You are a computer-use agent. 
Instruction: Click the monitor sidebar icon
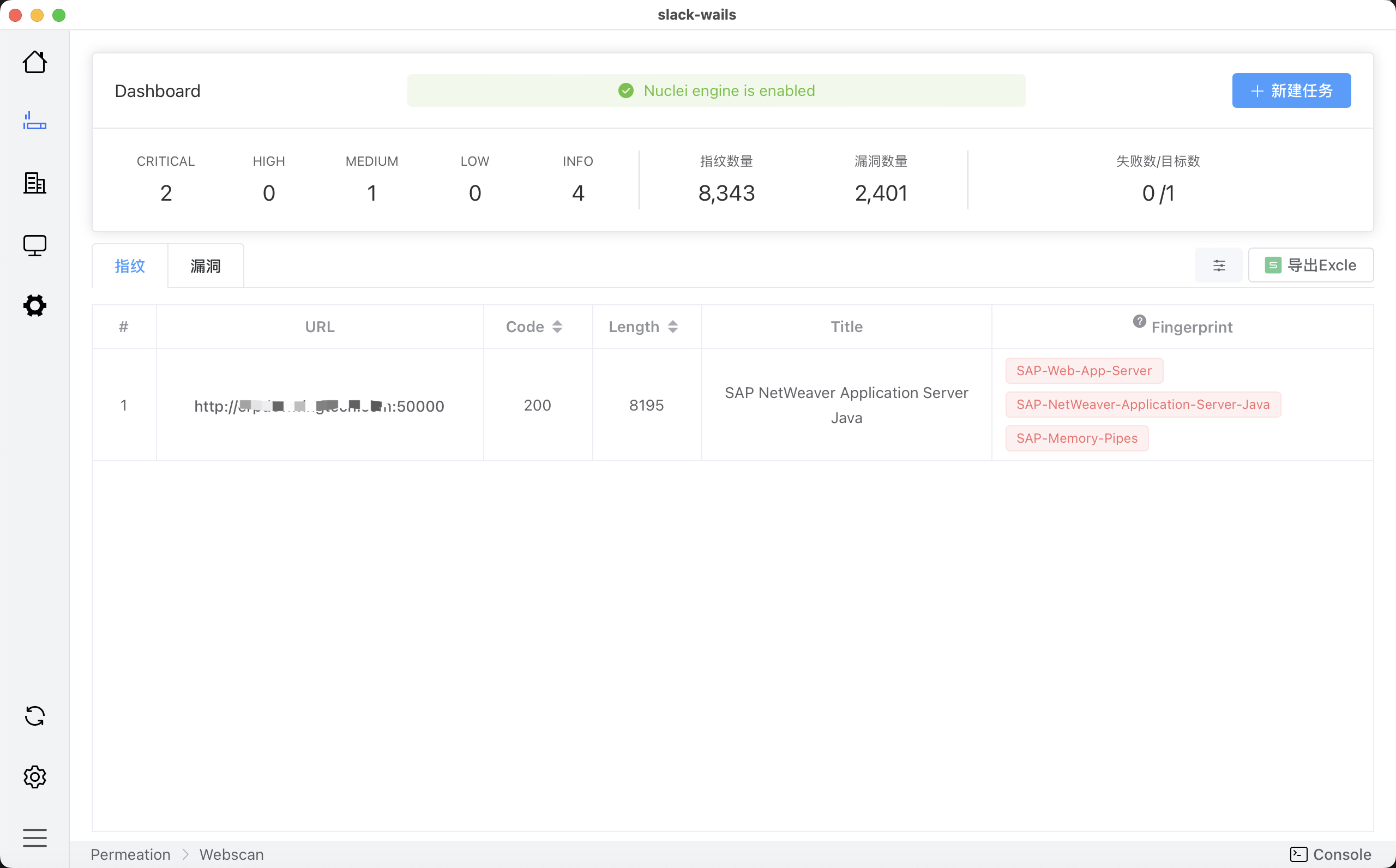coord(34,245)
